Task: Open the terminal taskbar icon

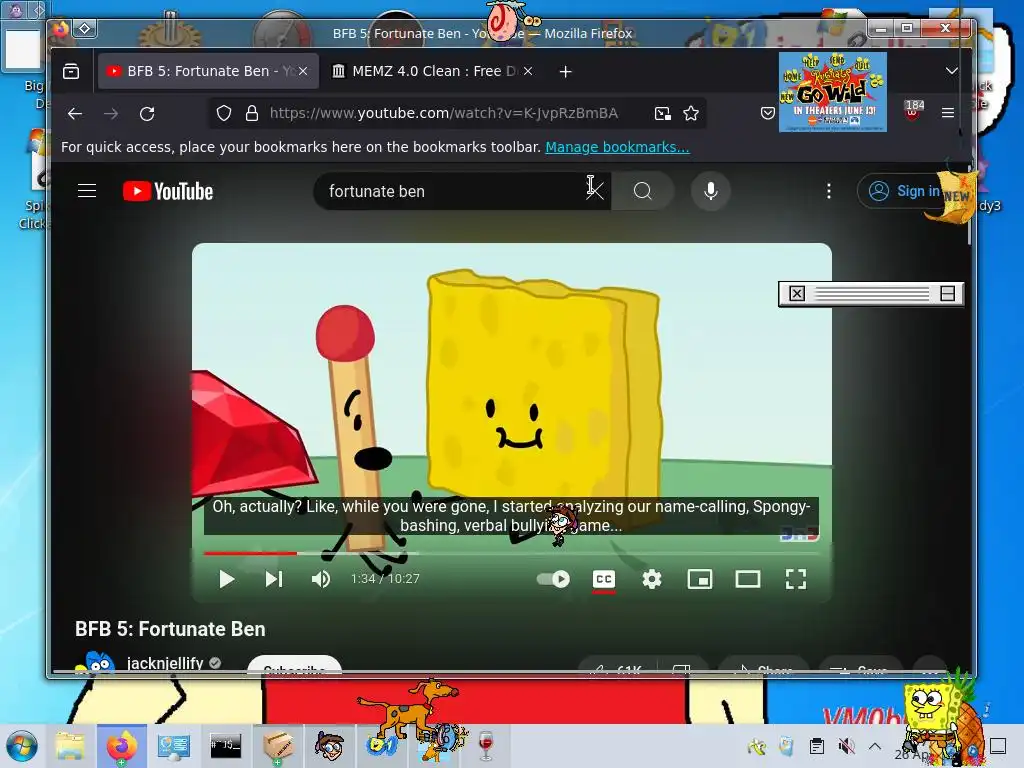Action: click(225, 746)
